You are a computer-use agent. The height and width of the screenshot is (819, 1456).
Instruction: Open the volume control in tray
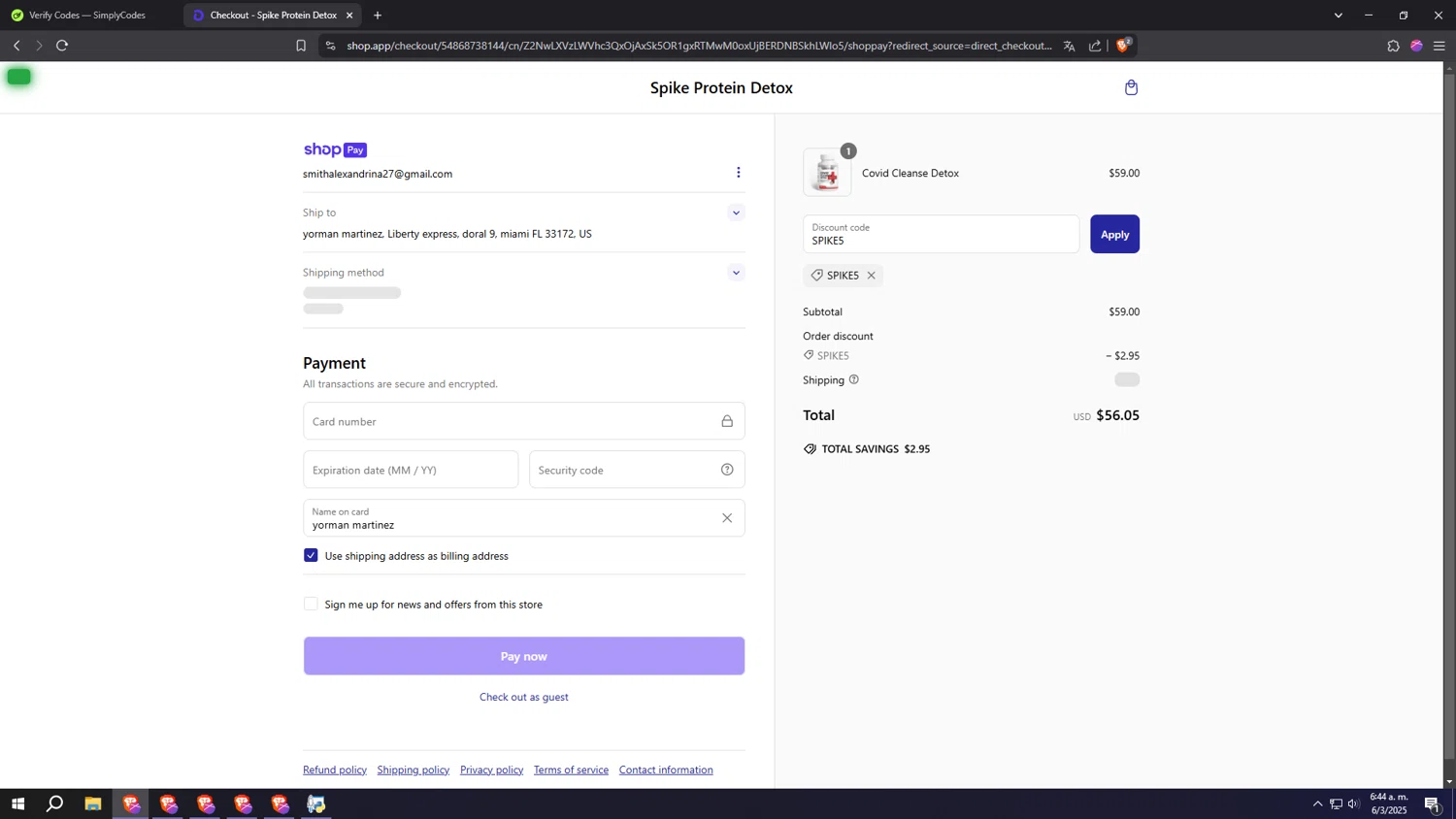click(x=1353, y=803)
